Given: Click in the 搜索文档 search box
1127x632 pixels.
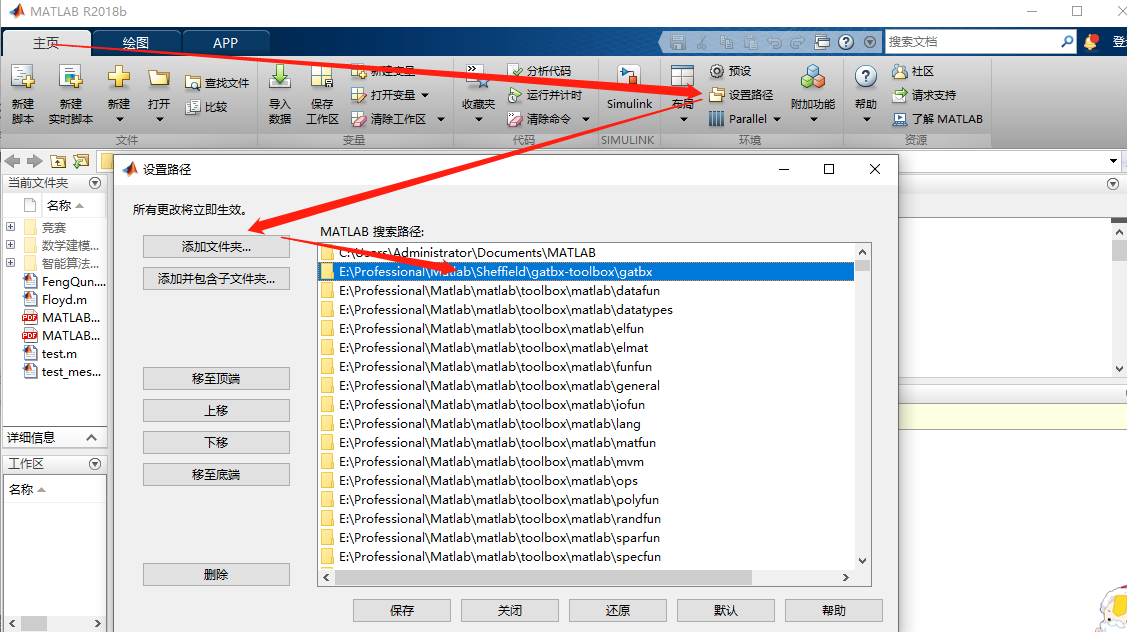Looking at the screenshot, I should 970,42.
